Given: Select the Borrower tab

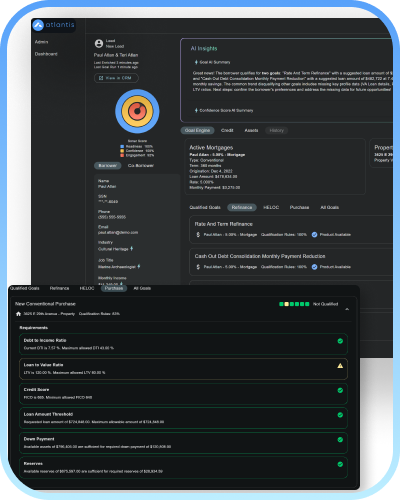Looking at the screenshot, I should (x=107, y=165).
